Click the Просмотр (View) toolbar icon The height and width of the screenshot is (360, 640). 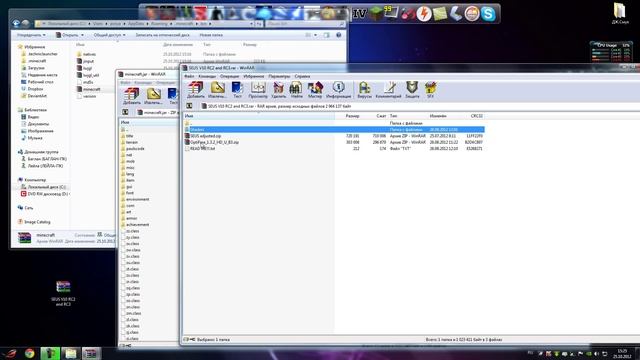pos(258,90)
